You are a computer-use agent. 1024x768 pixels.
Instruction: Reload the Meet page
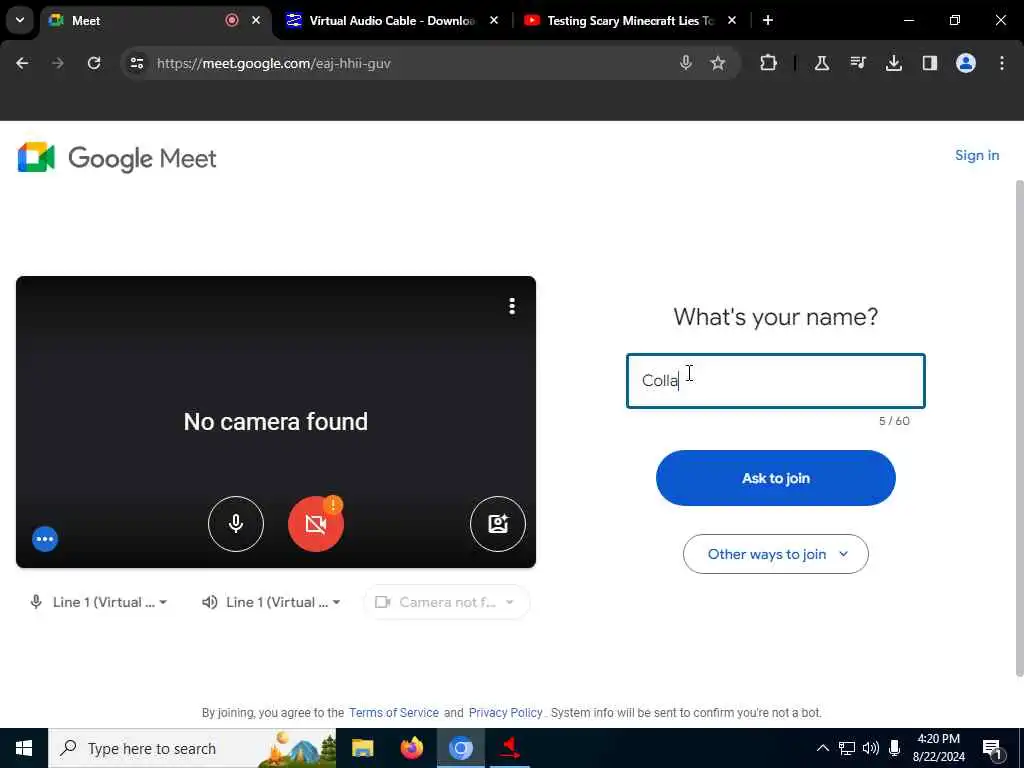click(x=94, y=63)
